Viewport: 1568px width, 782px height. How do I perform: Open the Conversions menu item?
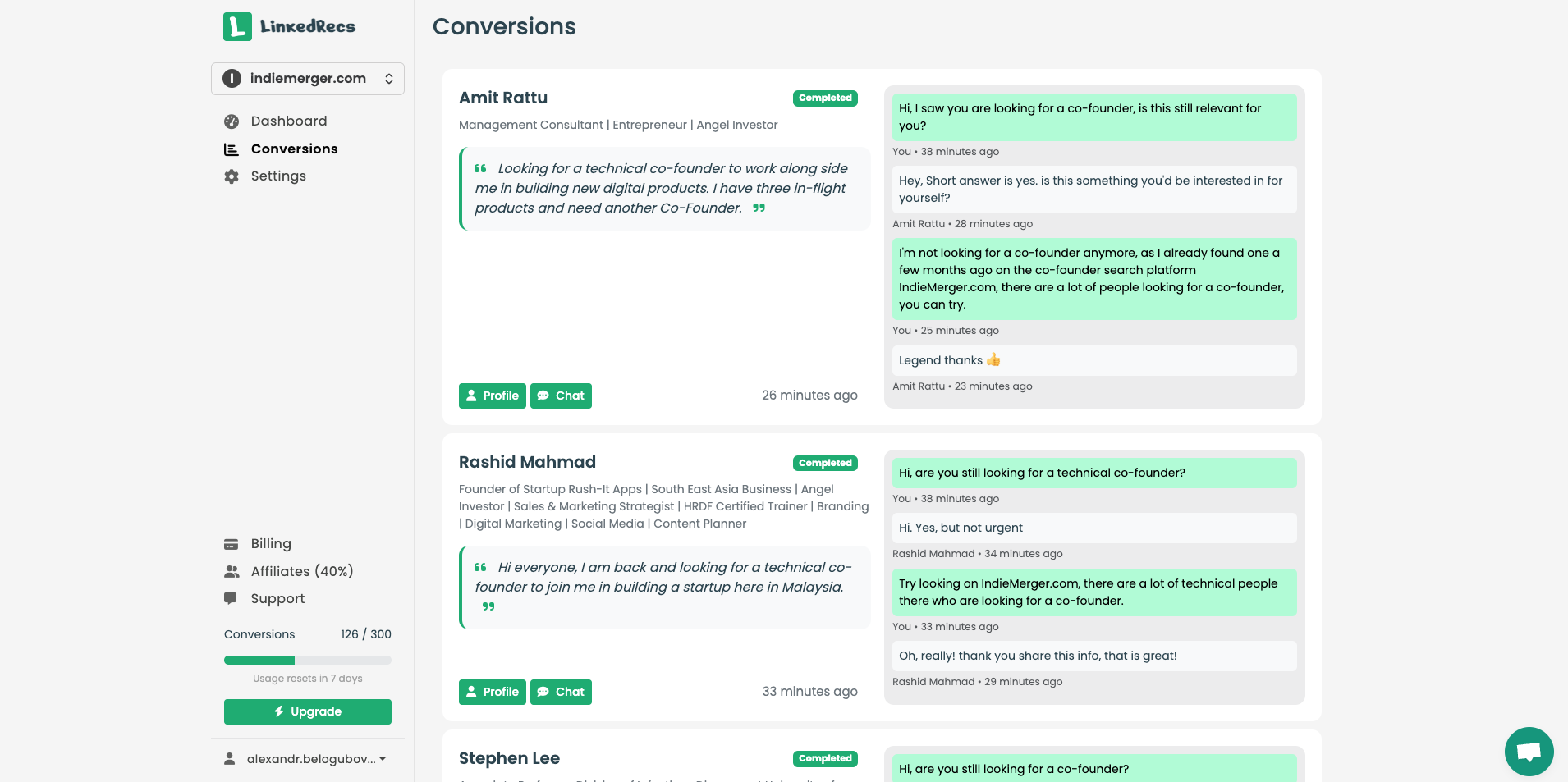(x=294, y=149)
